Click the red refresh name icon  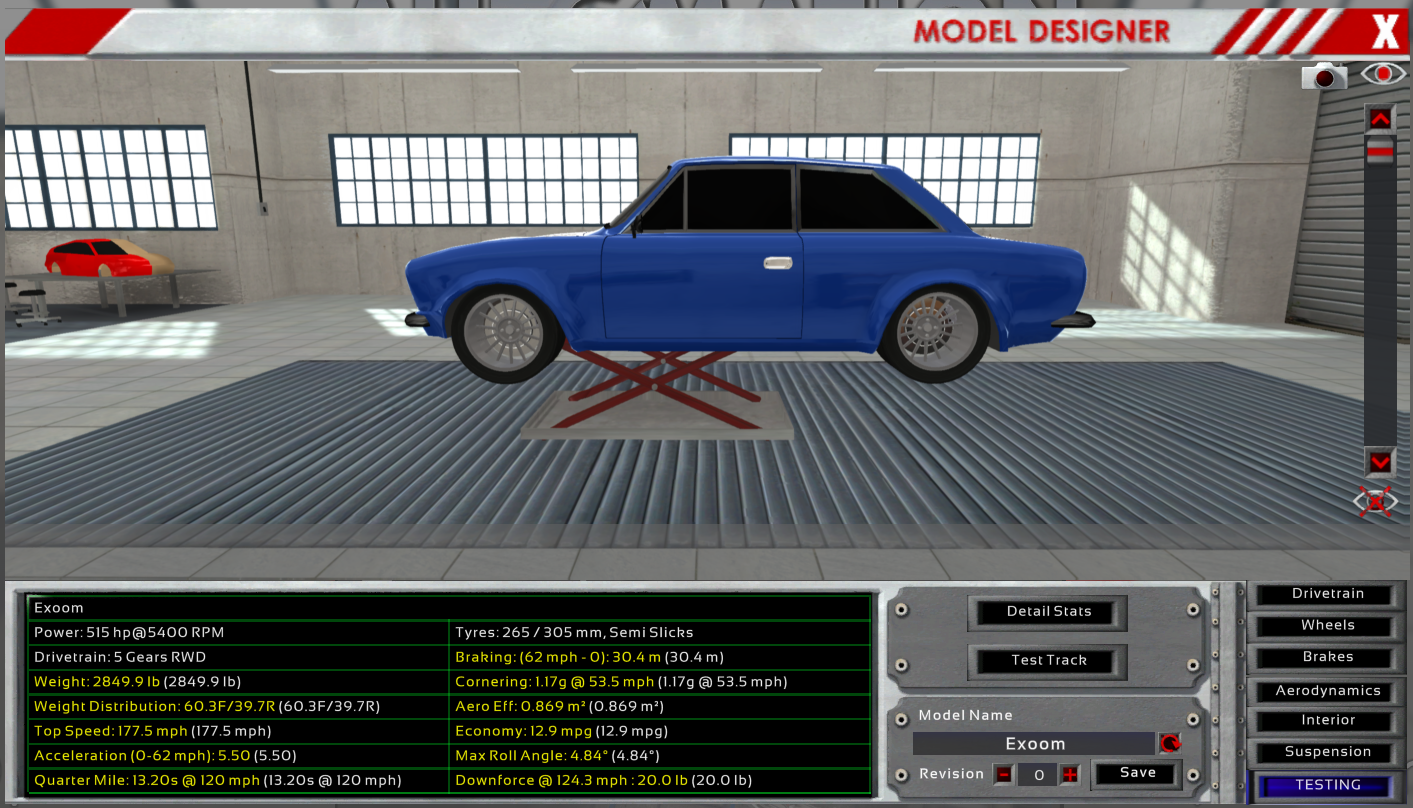point(1169,744)
